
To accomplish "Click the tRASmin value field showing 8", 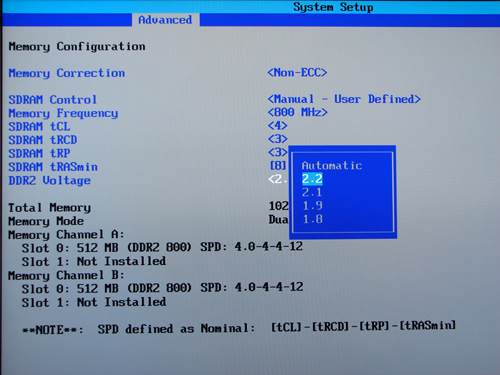I will pos(278,165).
